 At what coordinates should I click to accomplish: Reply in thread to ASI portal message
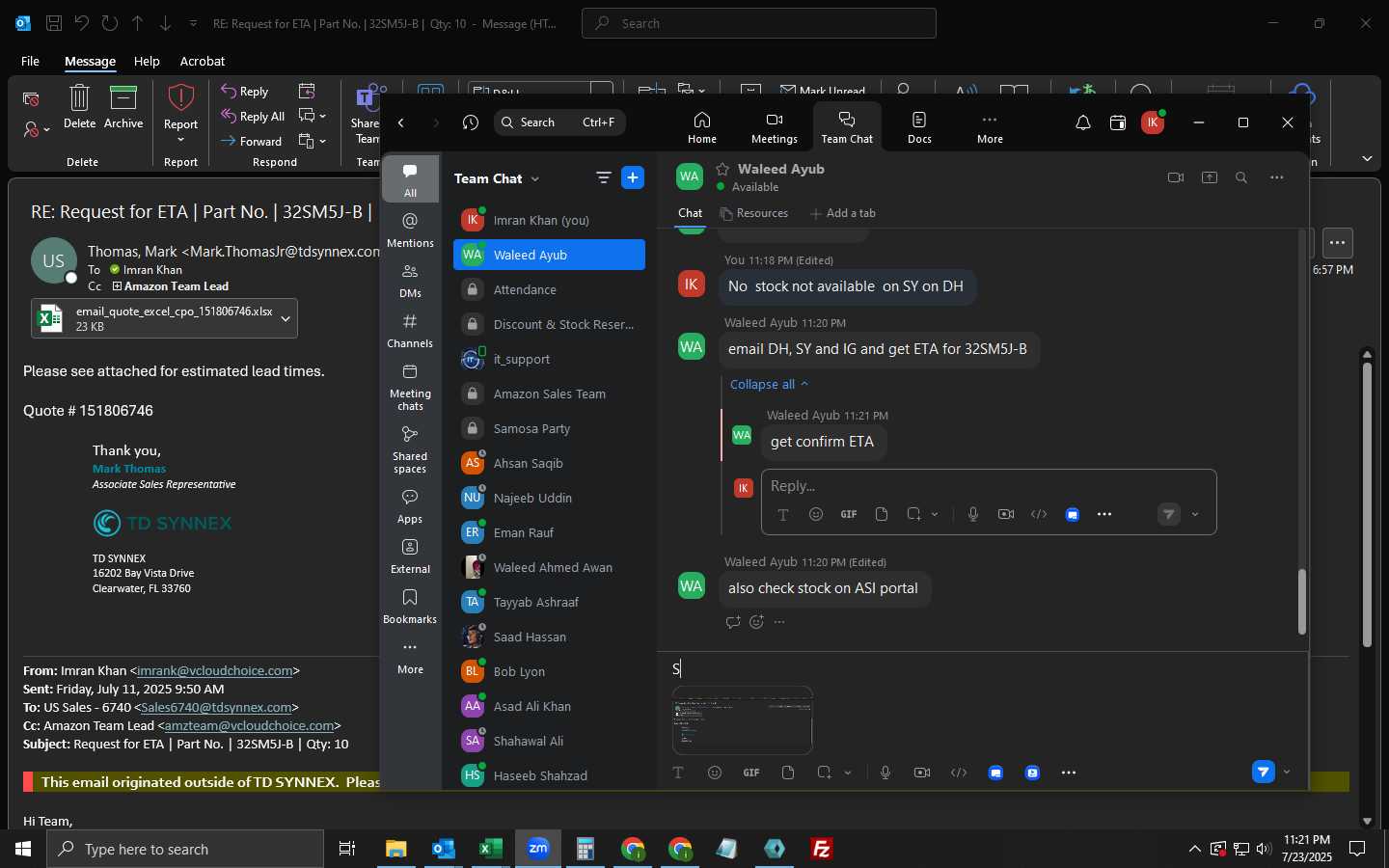(733, 622)
